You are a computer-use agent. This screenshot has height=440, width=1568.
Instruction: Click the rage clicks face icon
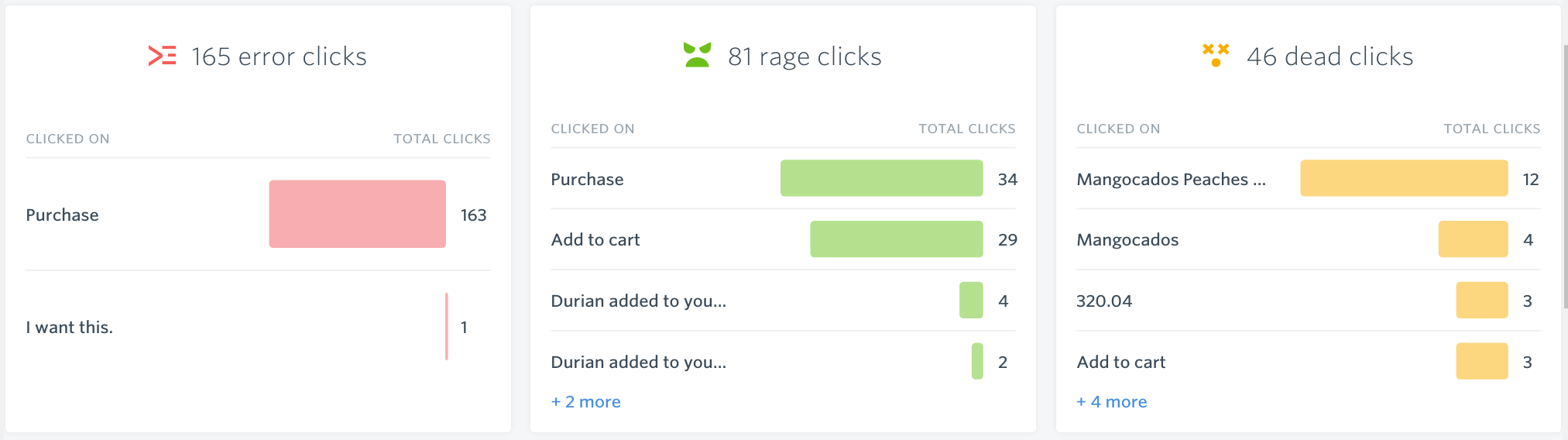pyautogui.click(x=697, y=55)
